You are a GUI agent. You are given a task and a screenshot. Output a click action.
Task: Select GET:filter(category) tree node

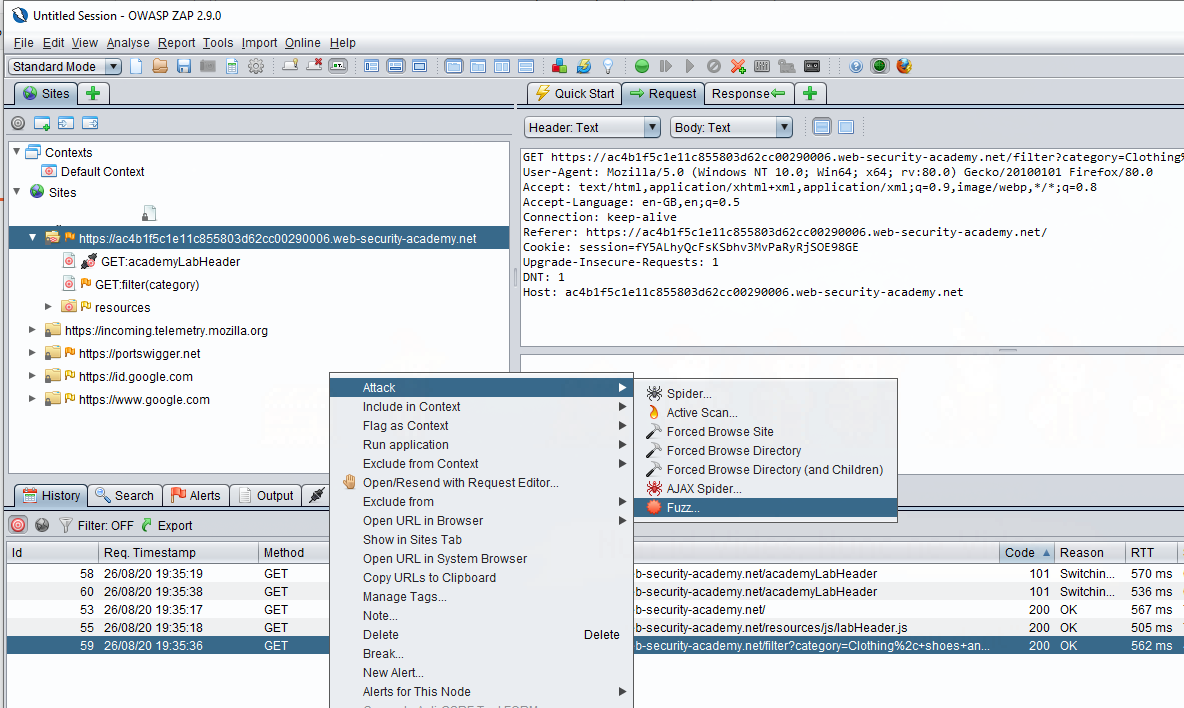coord(146,285)
